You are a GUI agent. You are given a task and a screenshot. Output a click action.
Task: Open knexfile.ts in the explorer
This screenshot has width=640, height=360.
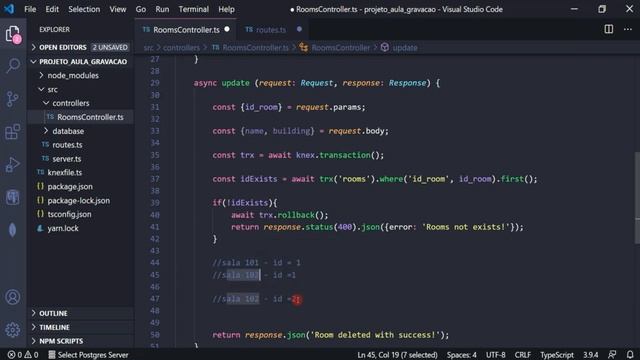(x=64, y=173)
